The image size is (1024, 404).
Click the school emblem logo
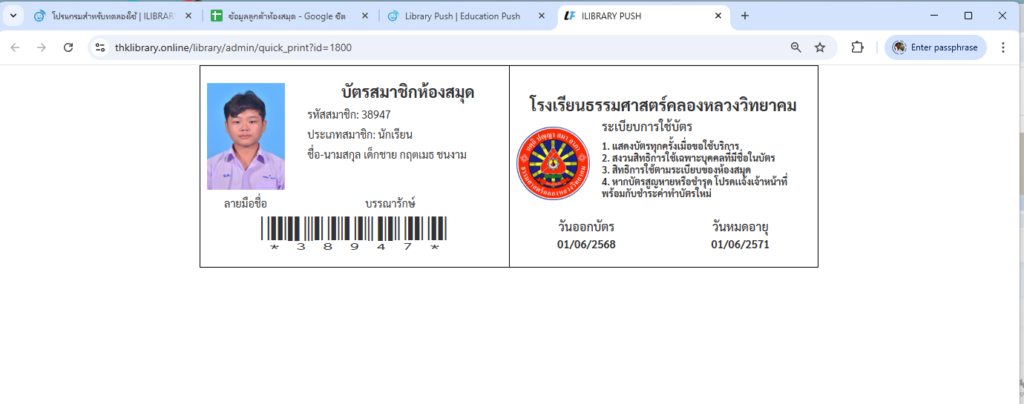click(x=553, y=162)
